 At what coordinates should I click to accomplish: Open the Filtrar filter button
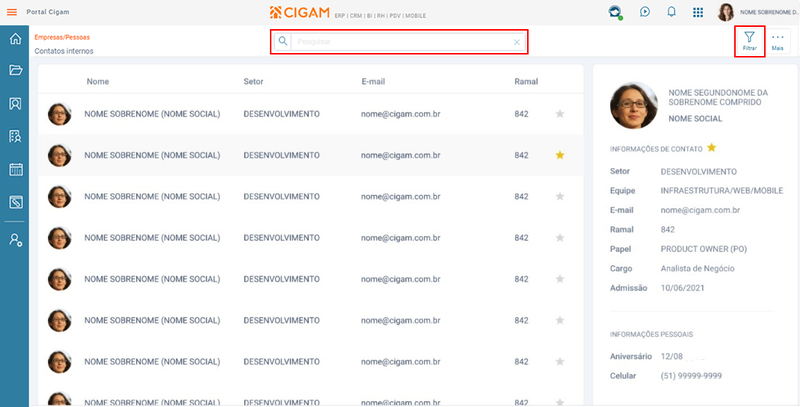point(749,41)
